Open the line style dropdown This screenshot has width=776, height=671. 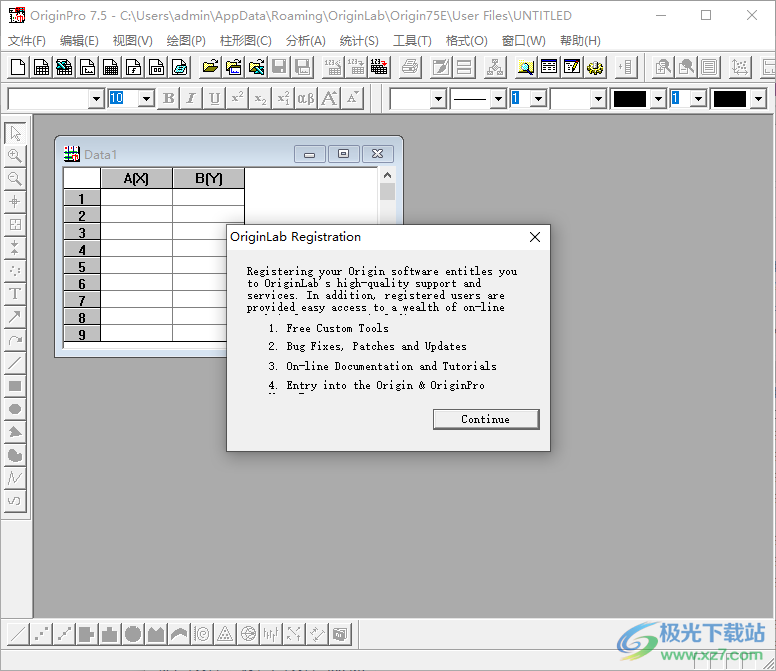[x=498, y=99]
